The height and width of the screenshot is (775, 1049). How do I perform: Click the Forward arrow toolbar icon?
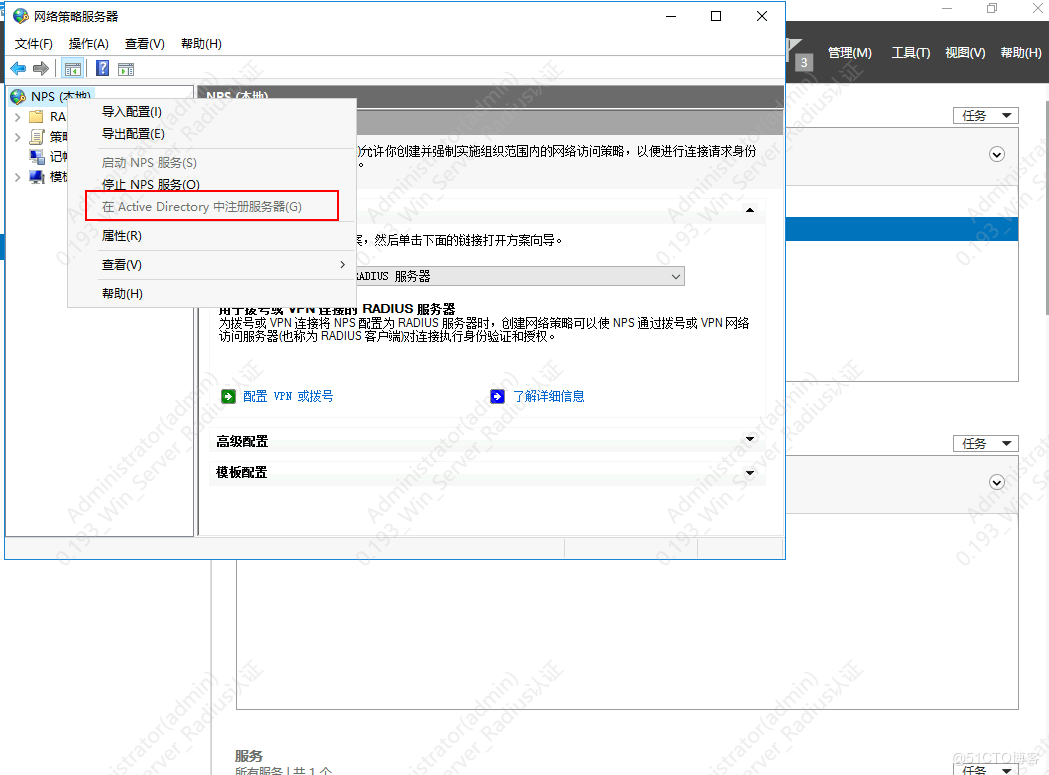[x=41, y=68]
